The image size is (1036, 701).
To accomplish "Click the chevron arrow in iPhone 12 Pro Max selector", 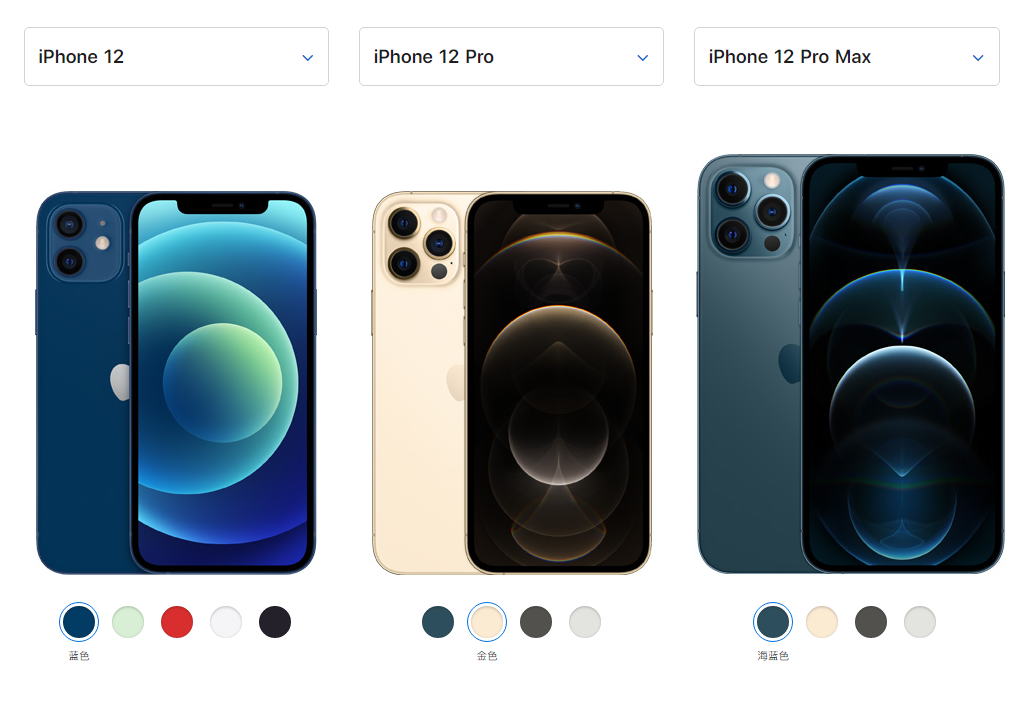I will [x=978, y=57].
